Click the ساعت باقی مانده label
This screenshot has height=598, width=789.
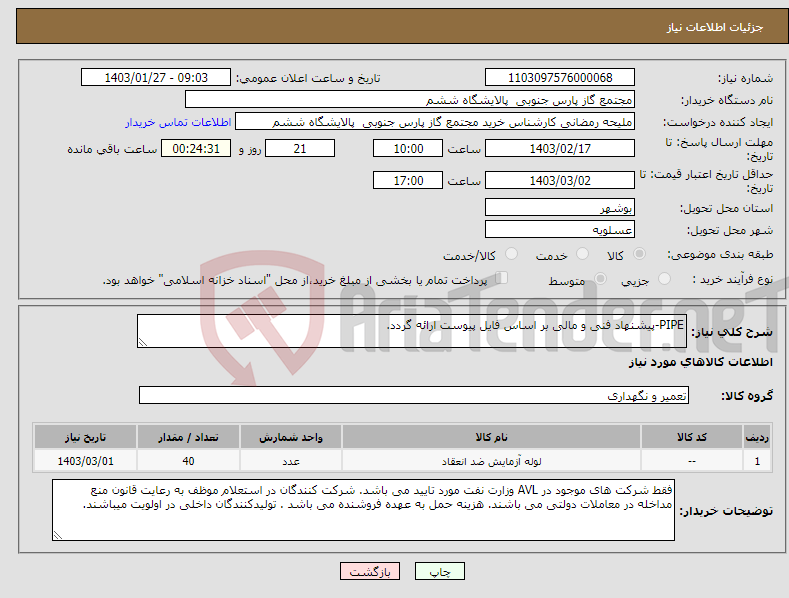(x=112, y=150)
